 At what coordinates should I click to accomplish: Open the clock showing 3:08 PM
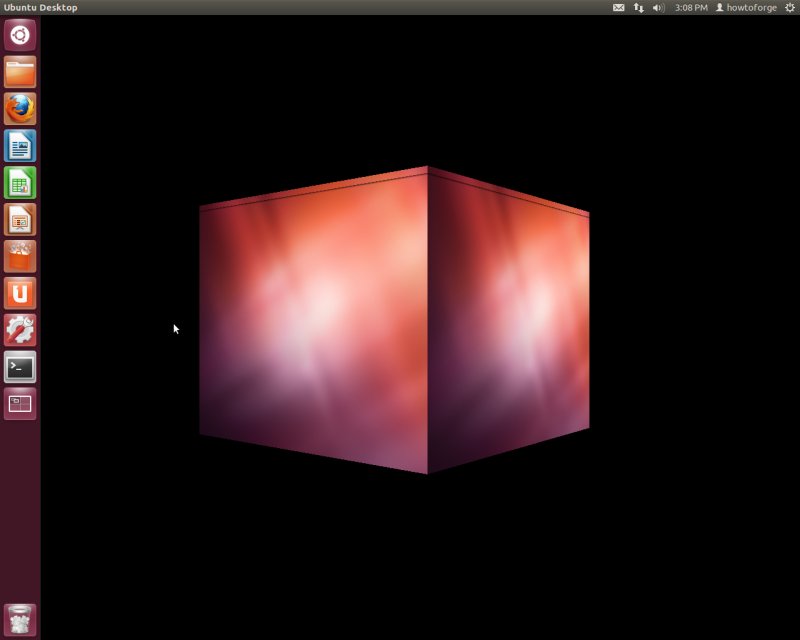(691, 8)
